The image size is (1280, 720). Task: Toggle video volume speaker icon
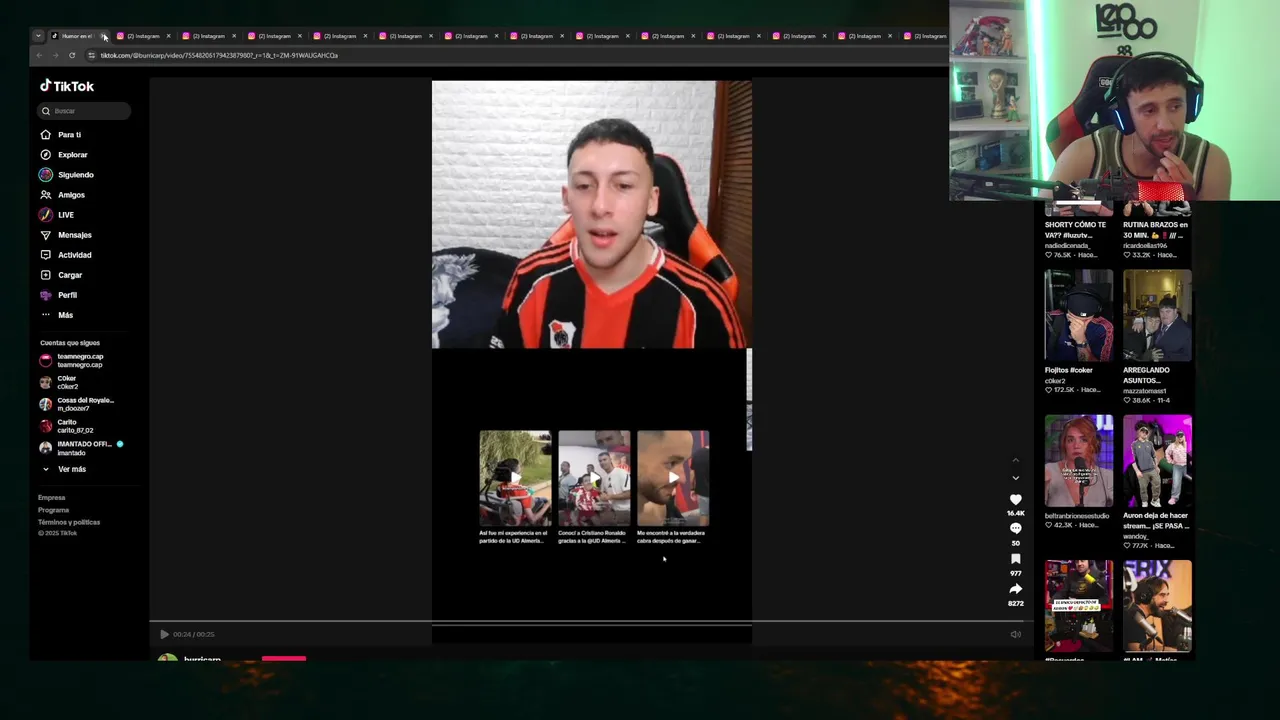click(1015, 634)
